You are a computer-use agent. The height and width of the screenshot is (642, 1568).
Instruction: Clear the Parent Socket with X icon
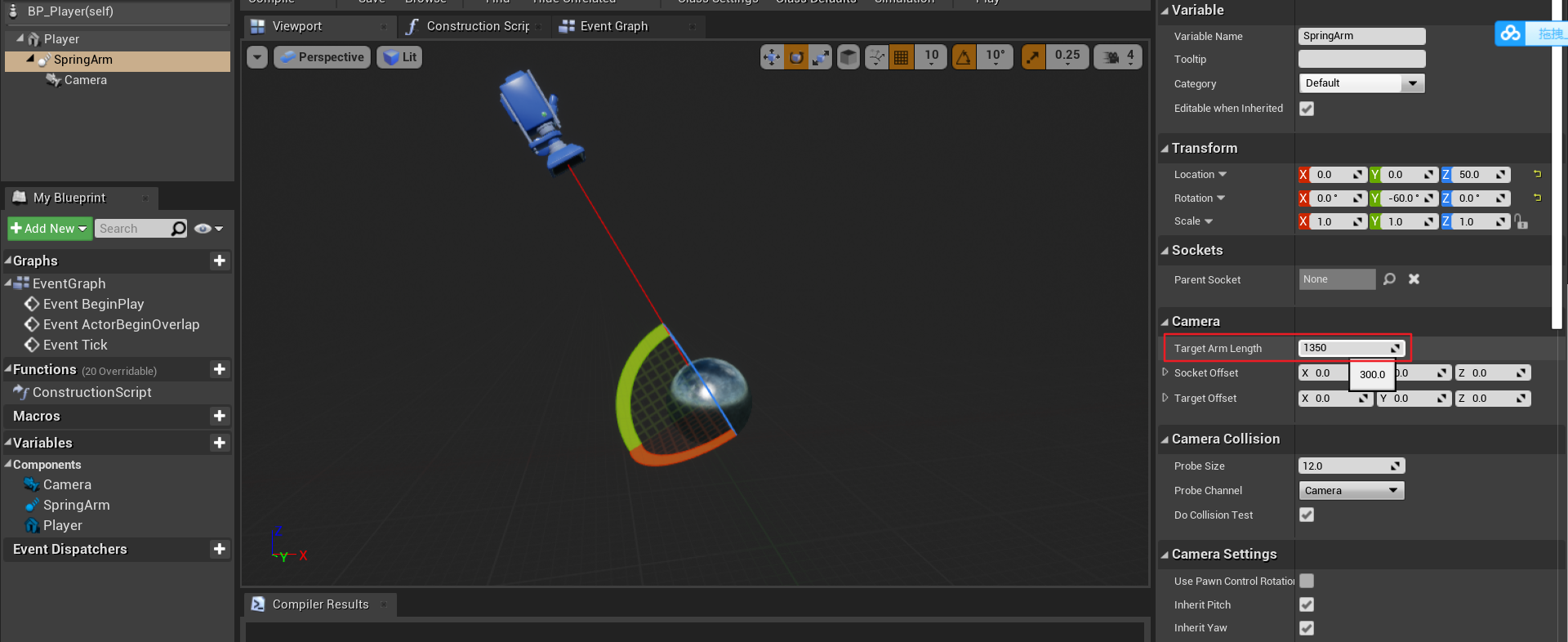(1414, 279)
